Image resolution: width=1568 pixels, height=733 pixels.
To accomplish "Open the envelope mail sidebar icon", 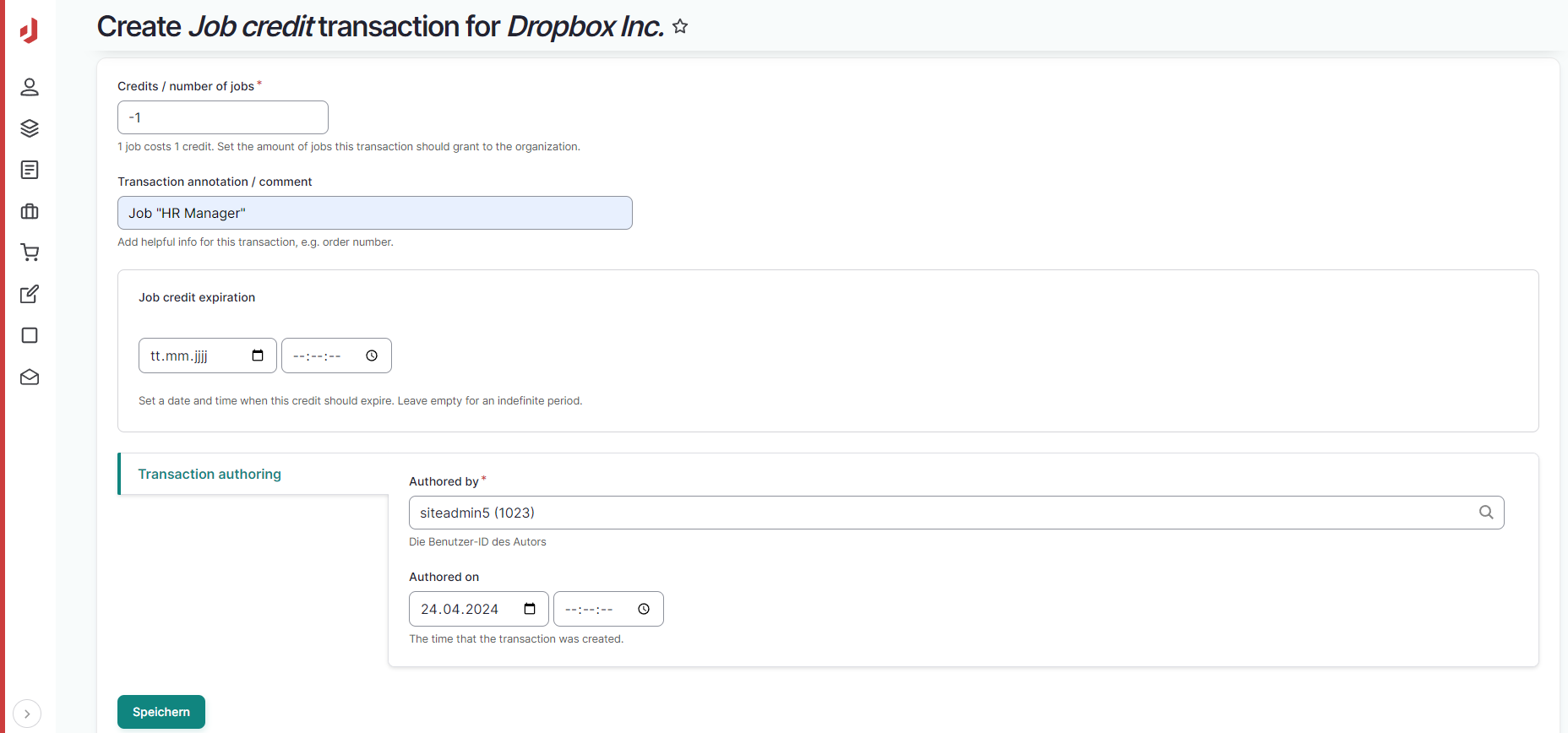I will pos(30,377).
